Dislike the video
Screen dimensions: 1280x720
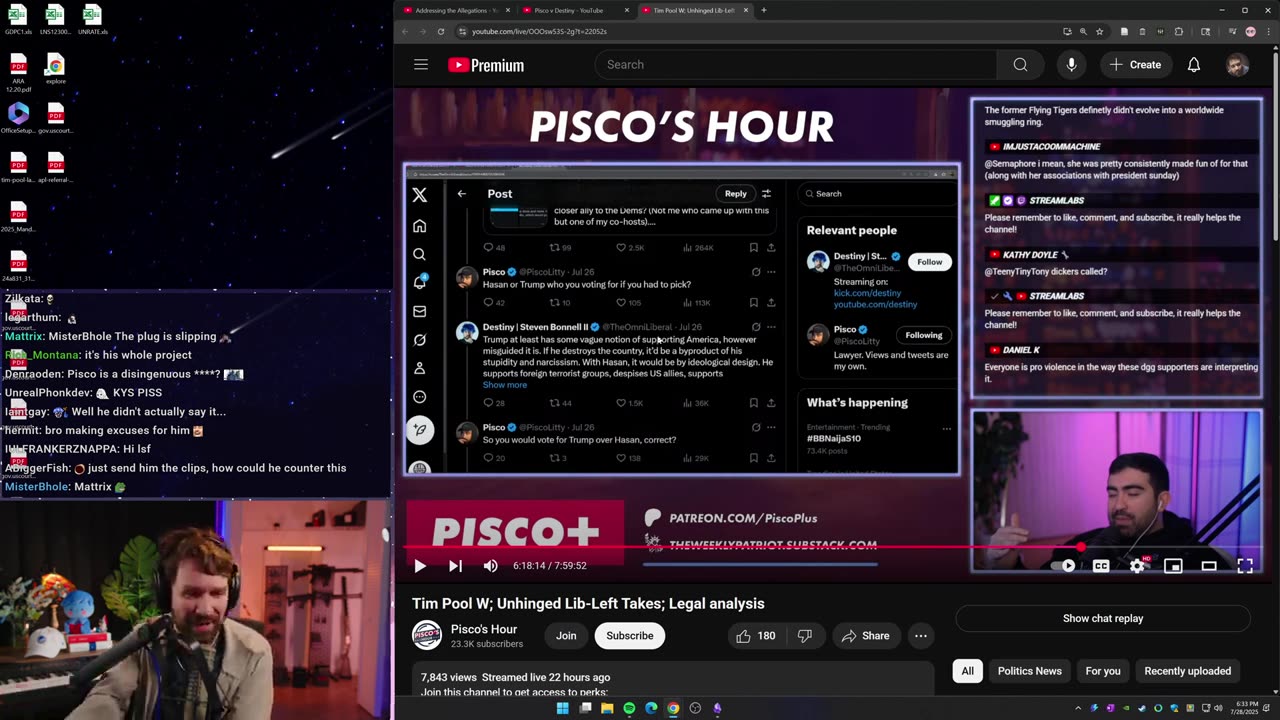click(805, 636)
